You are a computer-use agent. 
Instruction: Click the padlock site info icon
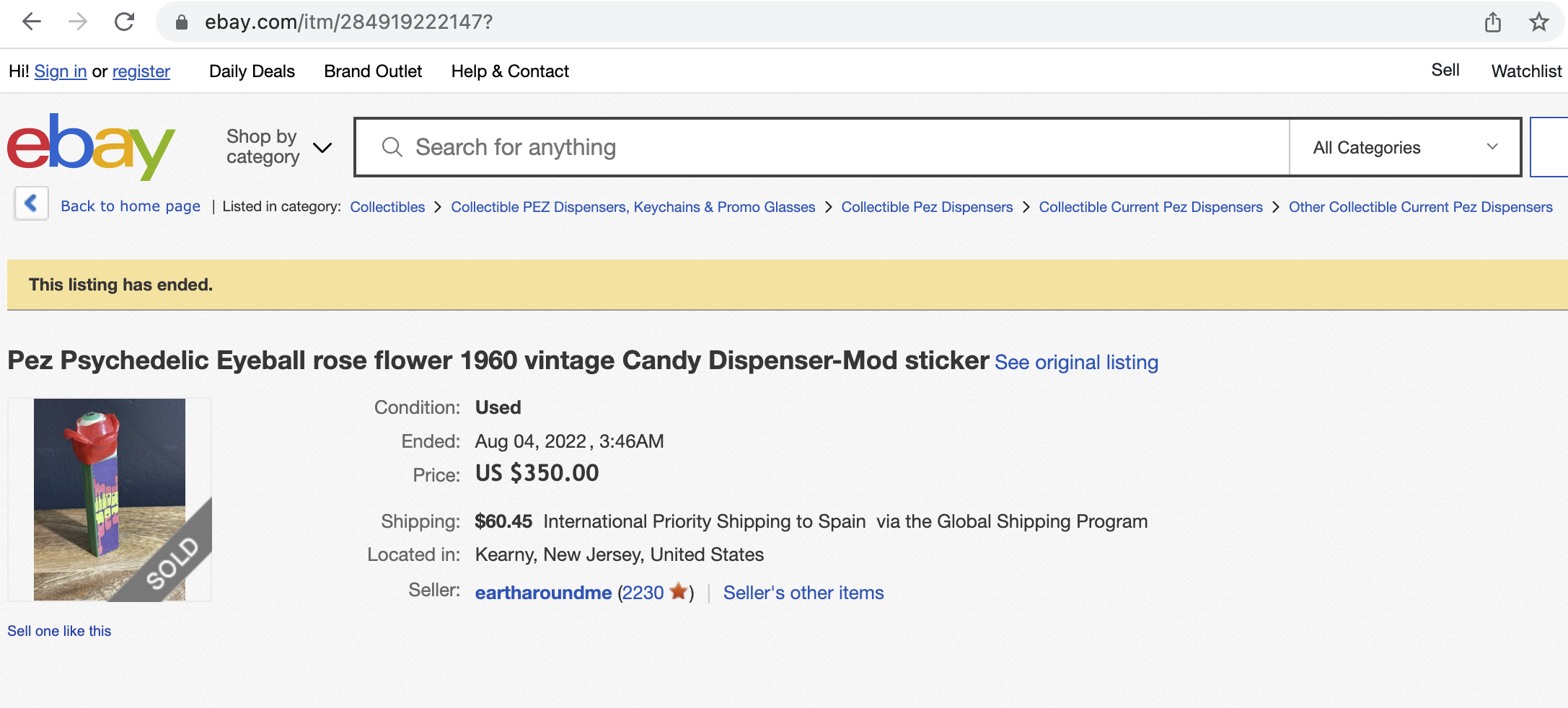pyautogui.click(x=182, y=22)
